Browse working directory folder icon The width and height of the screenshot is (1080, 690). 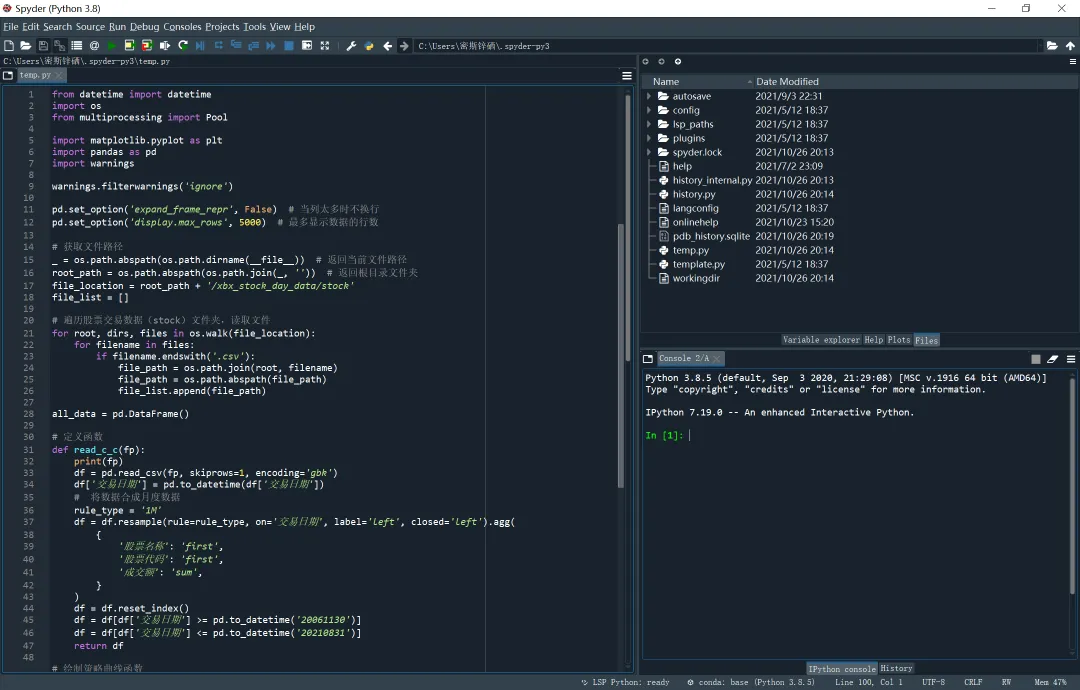point(1052,46)
